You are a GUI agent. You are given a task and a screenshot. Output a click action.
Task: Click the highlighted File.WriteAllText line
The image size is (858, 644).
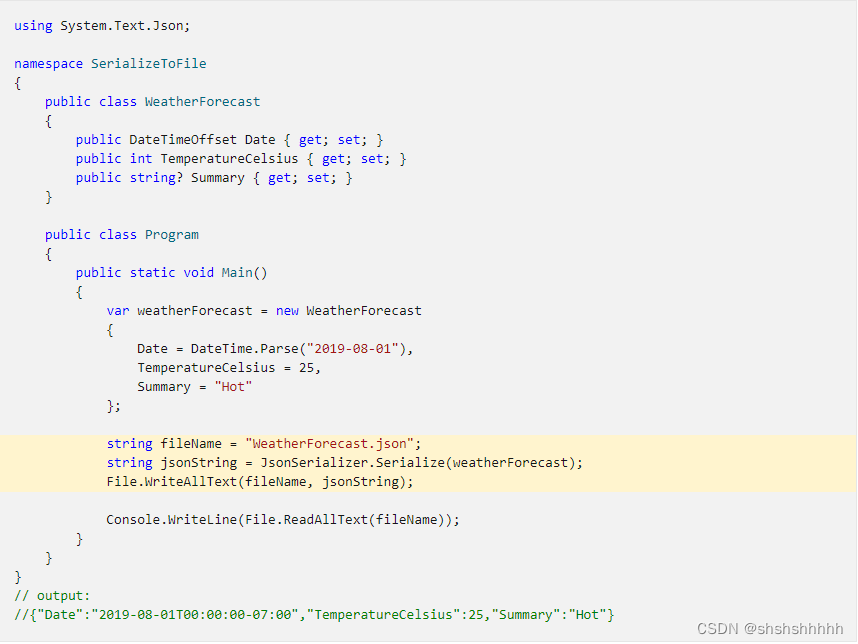pos(230,481)
